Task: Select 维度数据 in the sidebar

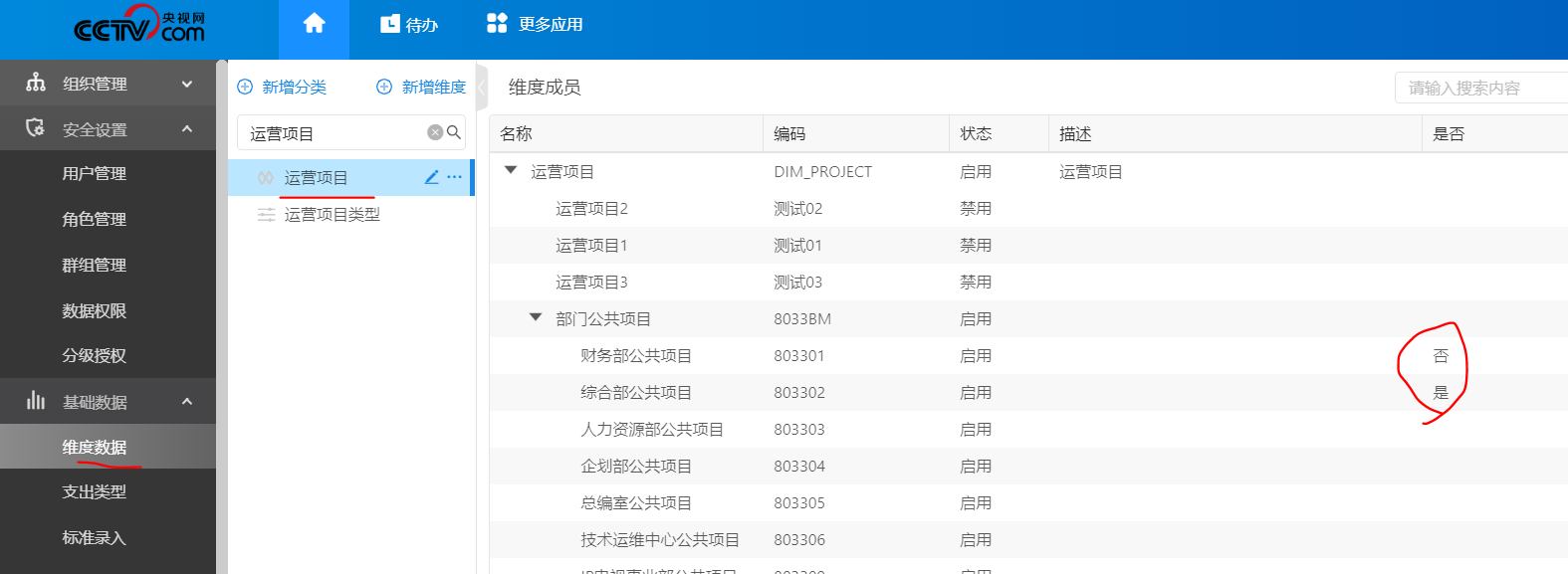Action: [x=108, y=447]
